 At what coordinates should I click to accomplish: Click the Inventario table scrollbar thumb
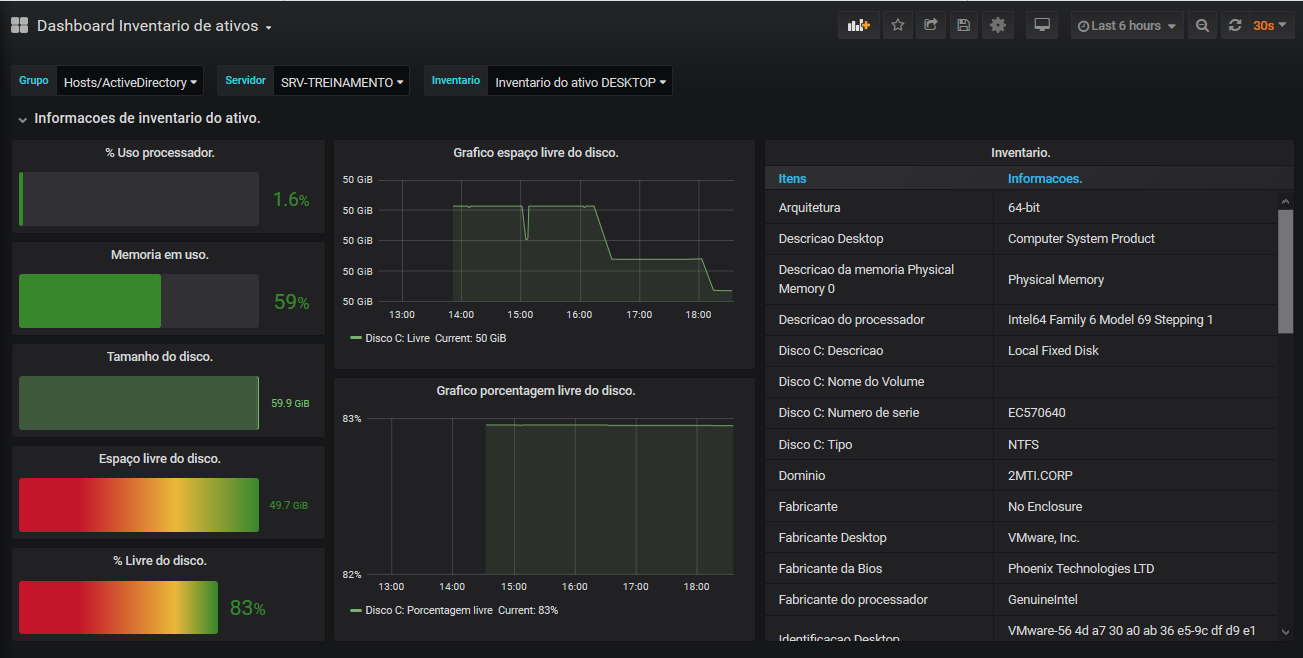point(1285,270)
